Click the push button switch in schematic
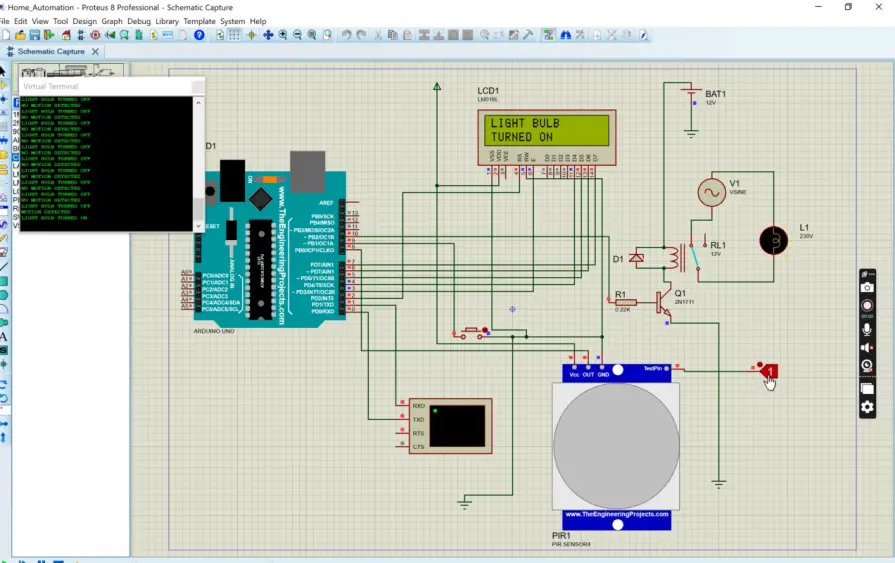This screenshot has height=563, width=895. tap(471, 333)
